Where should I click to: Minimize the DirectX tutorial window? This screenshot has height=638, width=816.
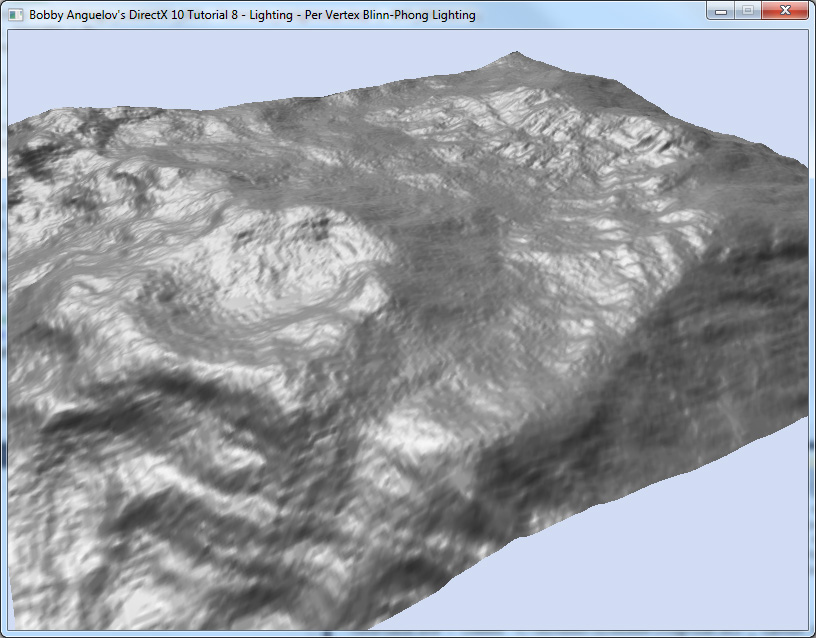click(x=721, y=11)
